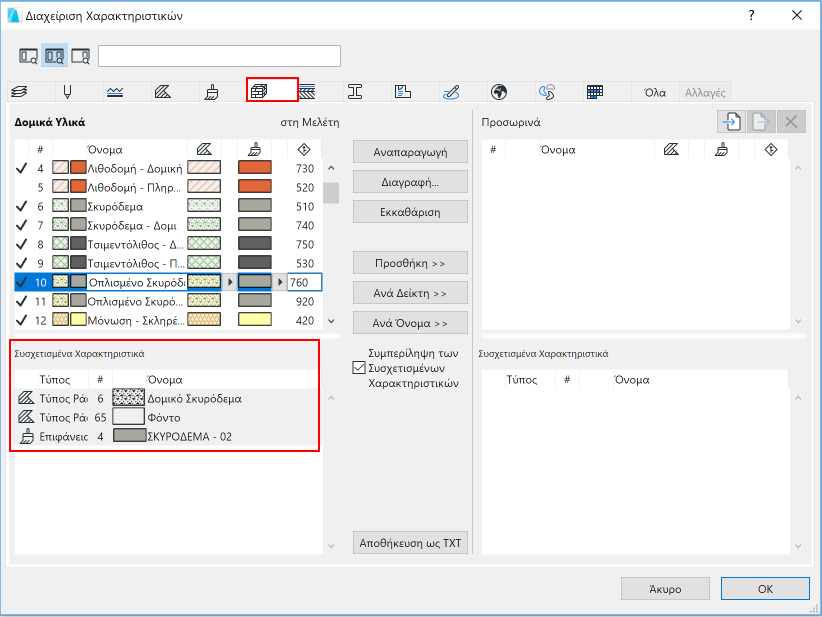This screenshot has height=617, width=822.
Task: Open the Composites tab icon
Action: [307, 92]
